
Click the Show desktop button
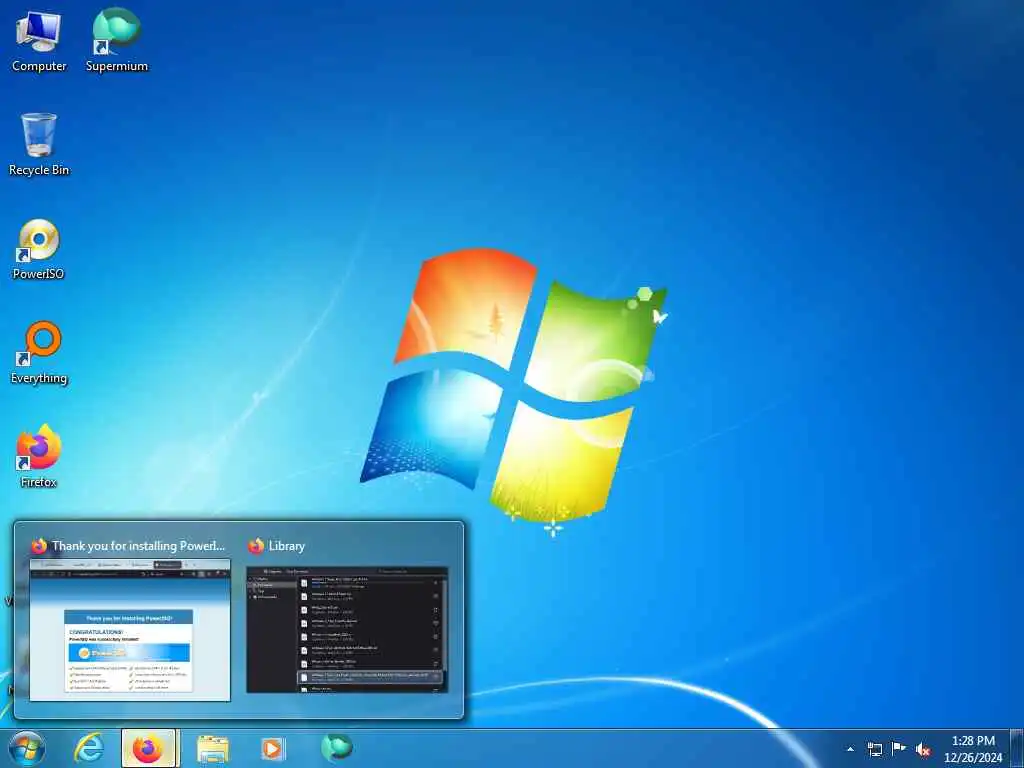(x=1017, y=748)
